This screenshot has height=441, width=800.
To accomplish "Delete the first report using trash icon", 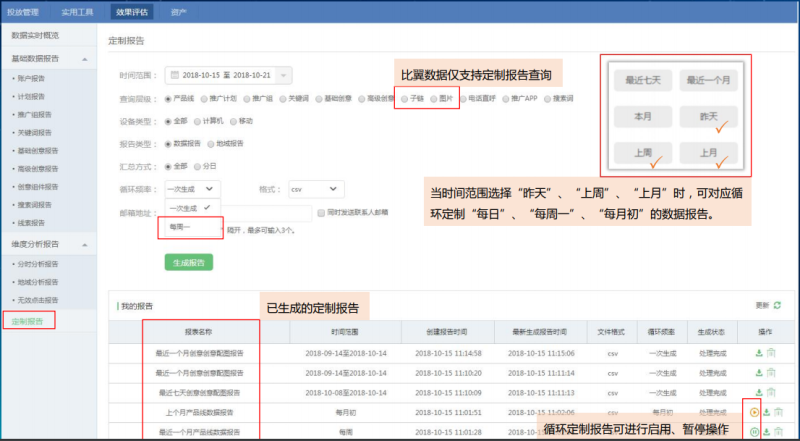I will pos(771,353).
